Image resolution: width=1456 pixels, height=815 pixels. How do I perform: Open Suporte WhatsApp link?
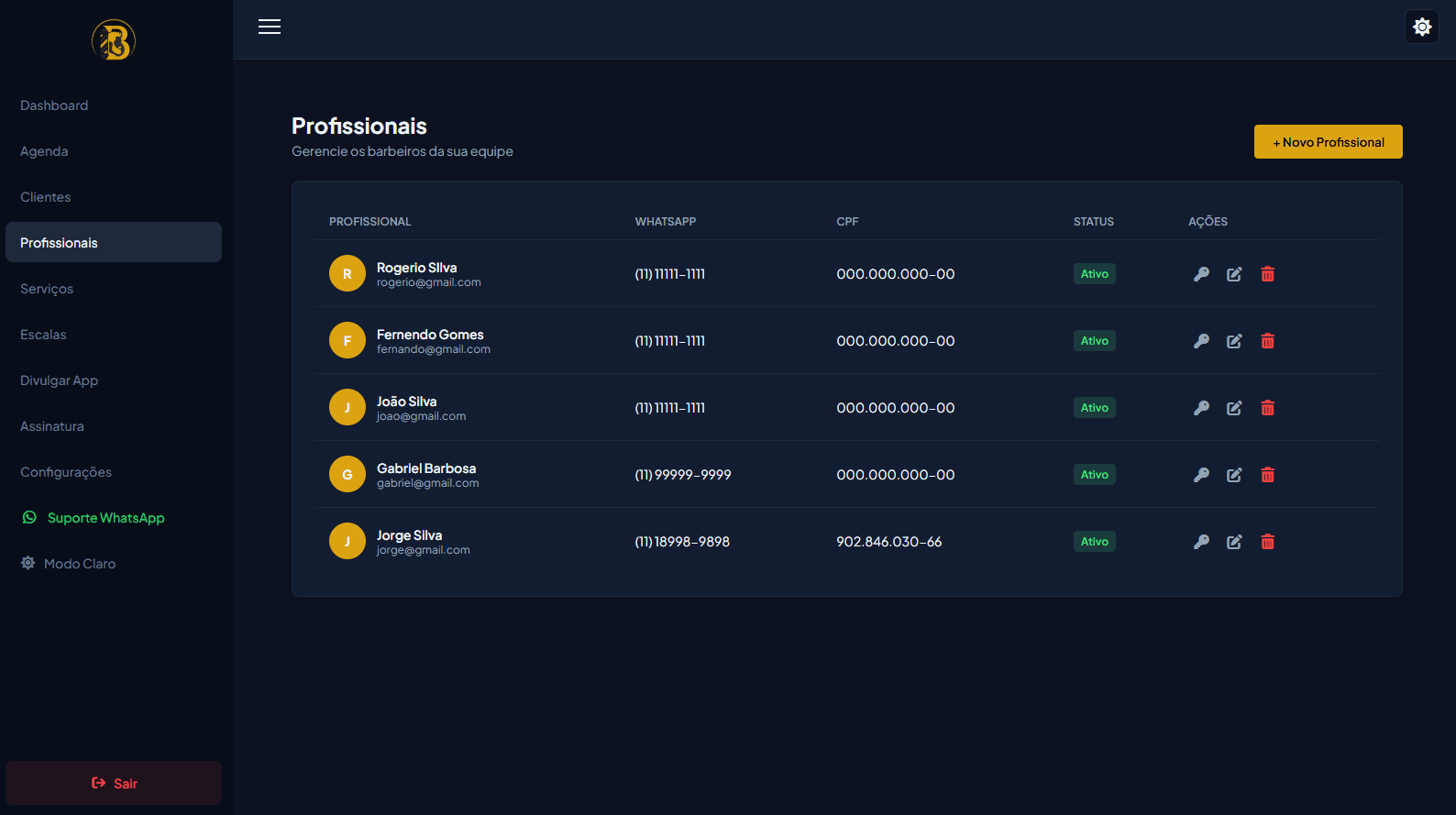click(114, 517)
